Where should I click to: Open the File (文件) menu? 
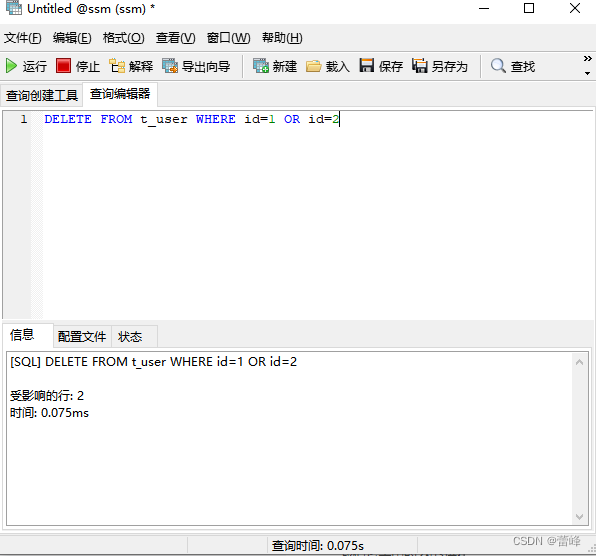coord(22,38)
